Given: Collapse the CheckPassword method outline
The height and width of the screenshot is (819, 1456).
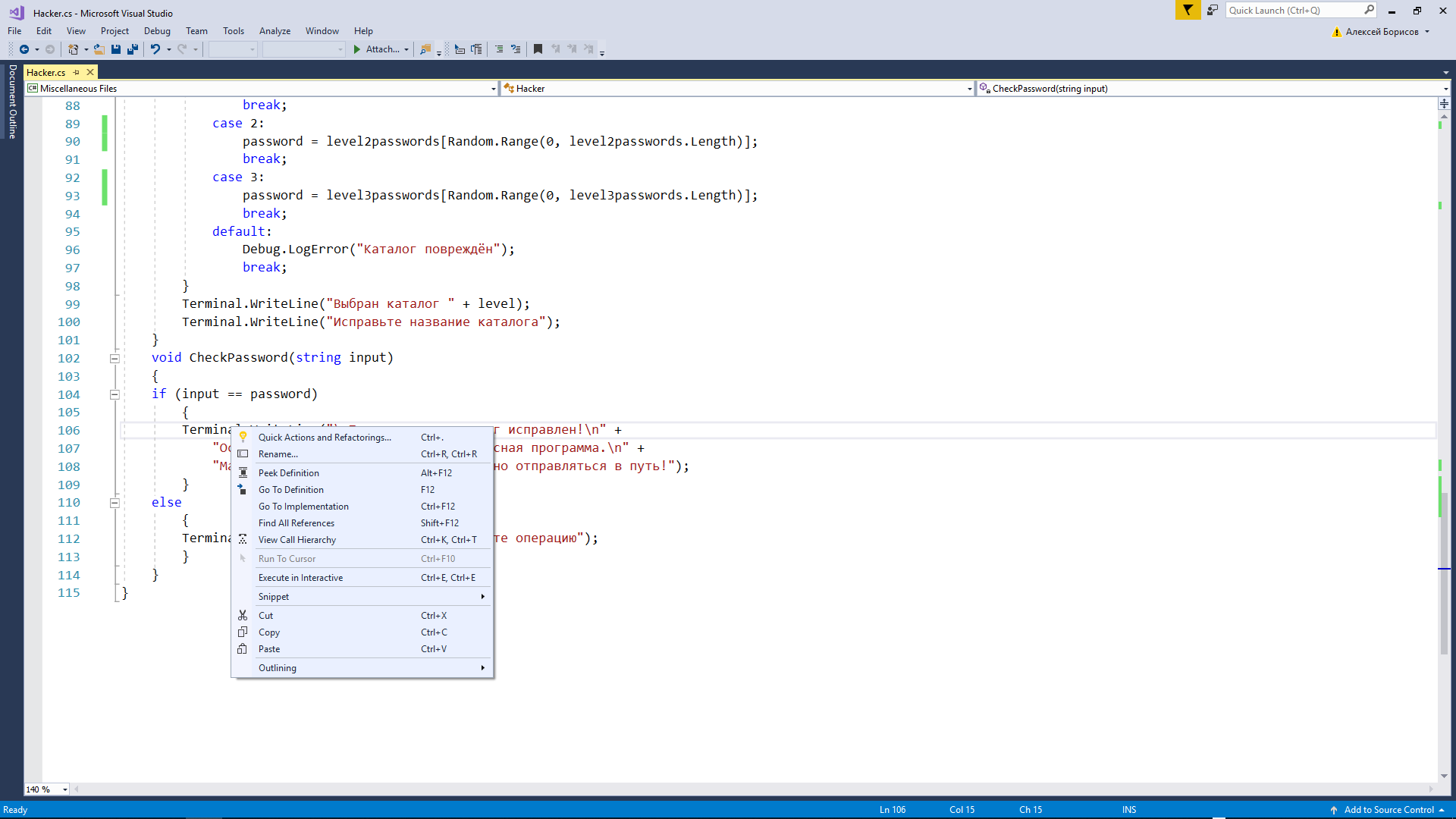Looking at the screenshot, I should tap(115, 358).
